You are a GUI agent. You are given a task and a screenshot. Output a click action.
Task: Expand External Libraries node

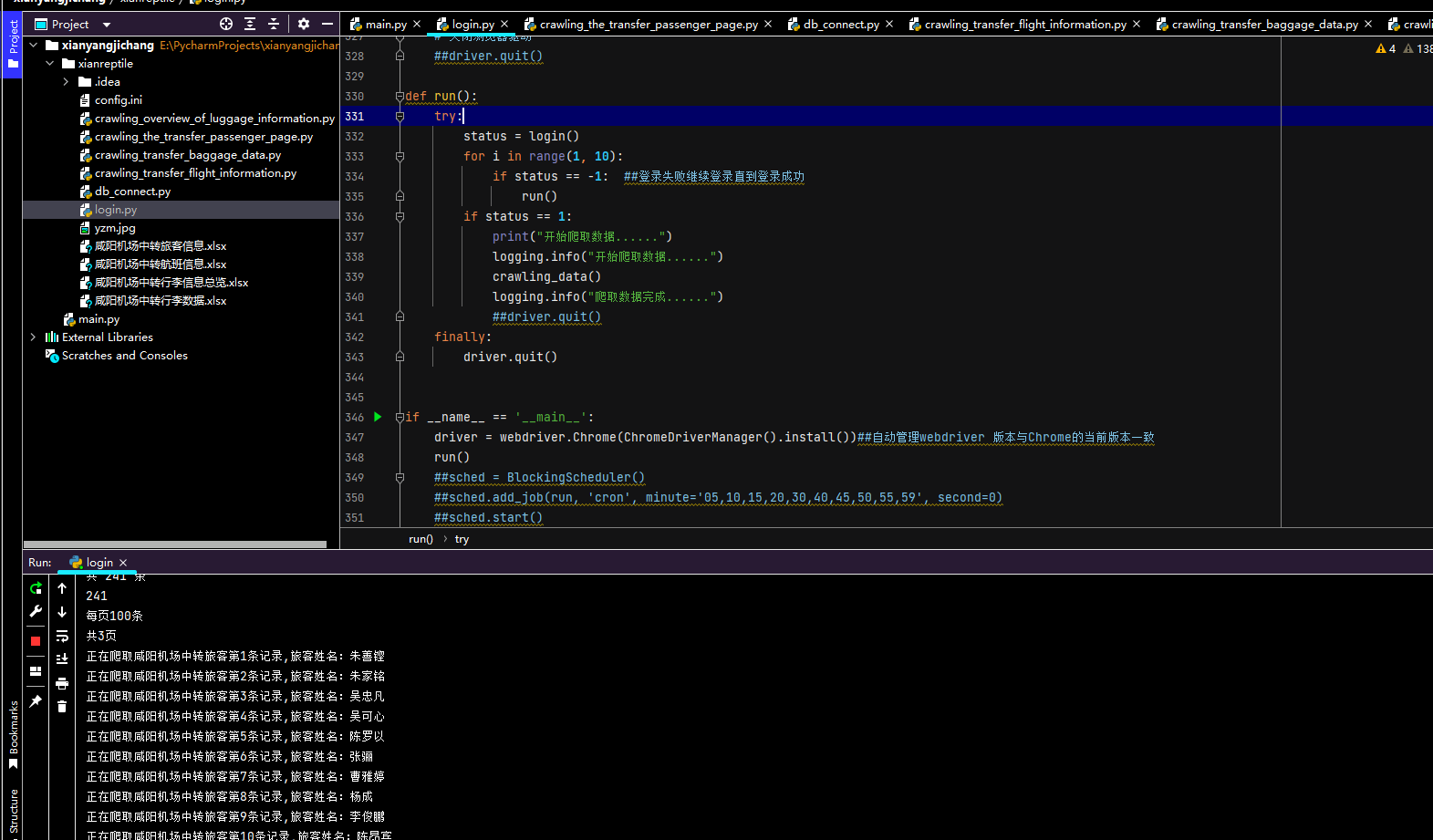pyautogui.click(x=34, y=337)
